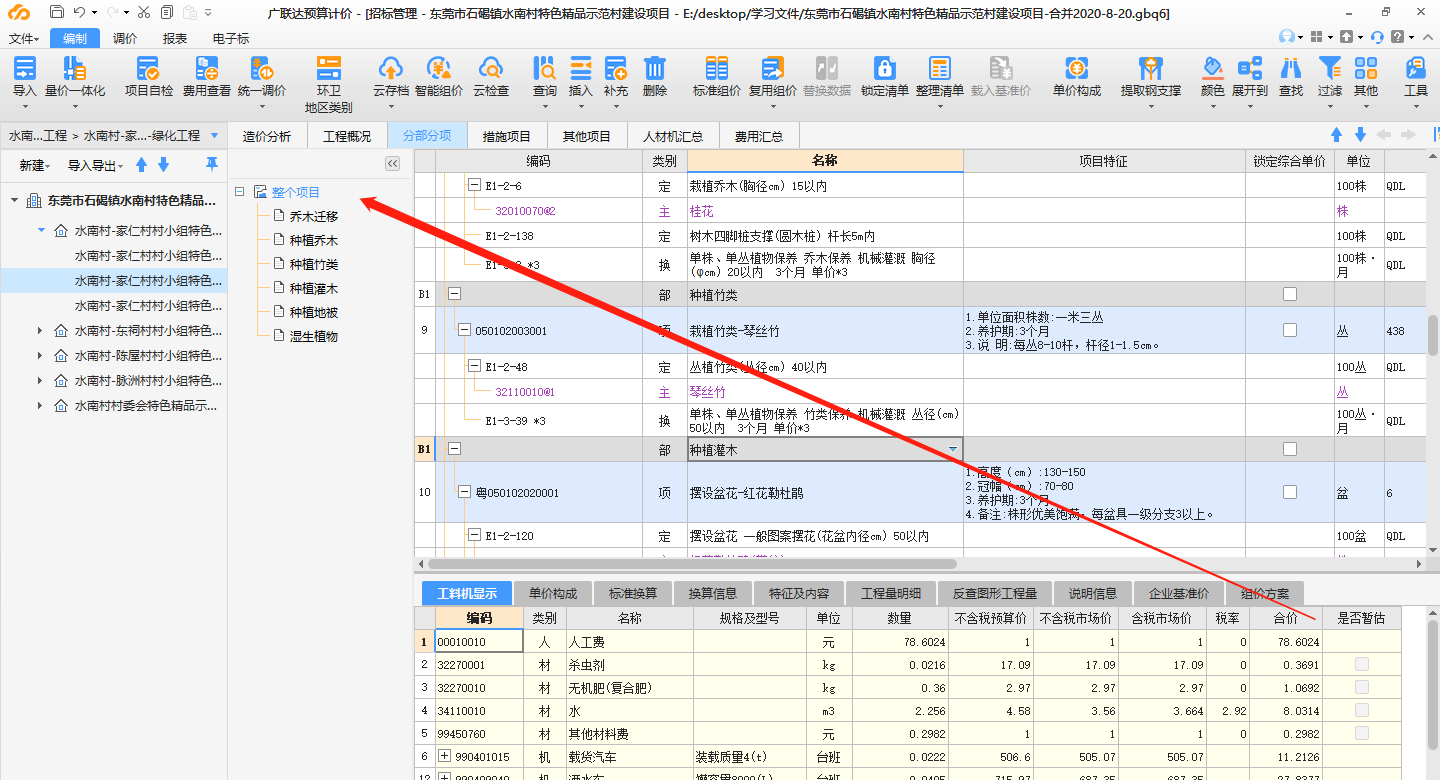Open 标准组价 tool

(717, 77)
